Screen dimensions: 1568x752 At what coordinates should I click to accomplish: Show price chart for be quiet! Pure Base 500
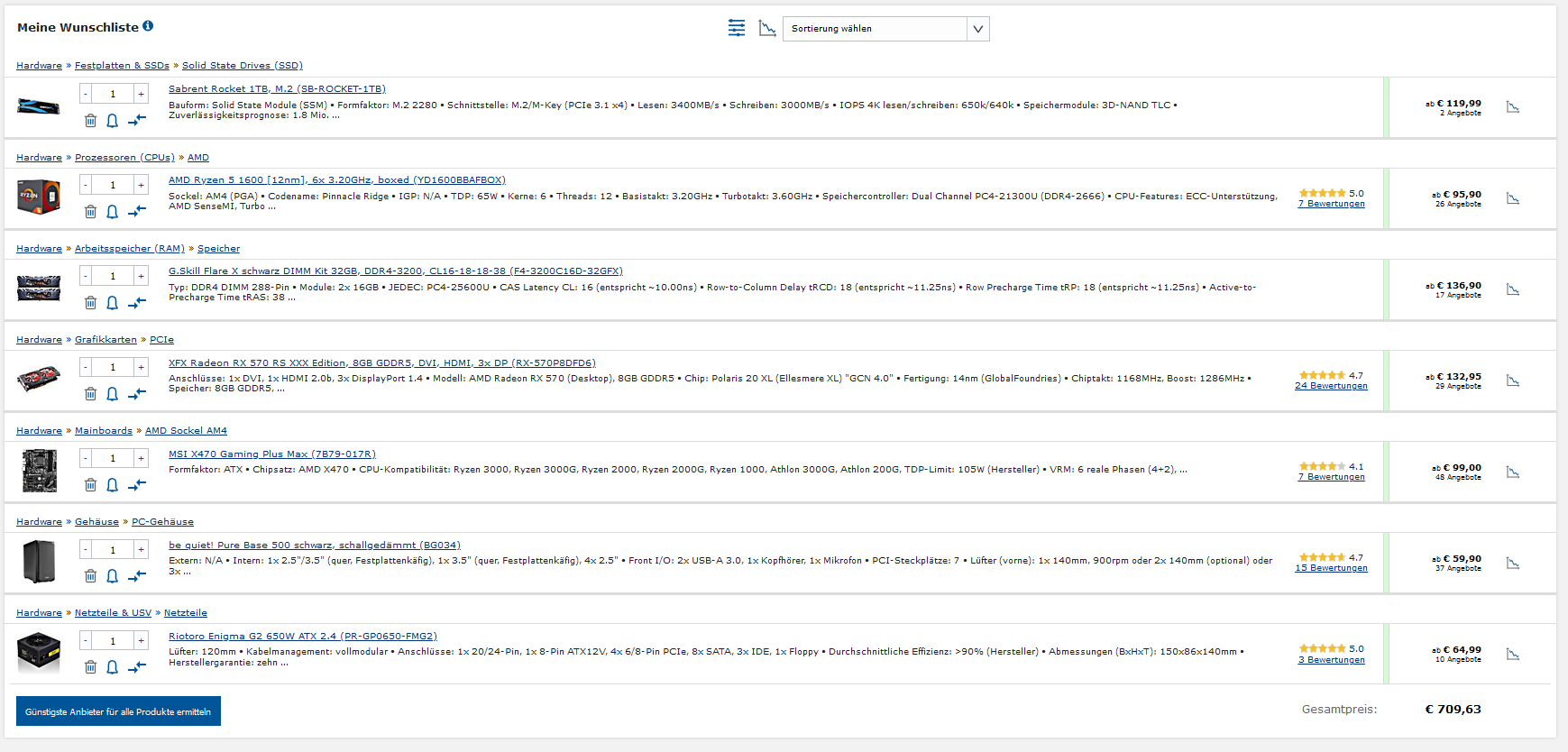click(x=1513, y=563)
